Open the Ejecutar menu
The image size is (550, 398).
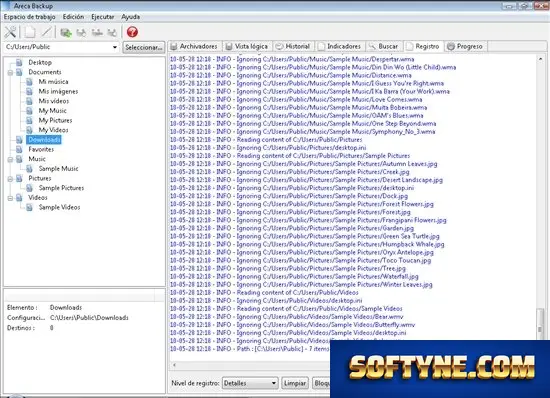pyautogui.click(x=102, y=16)
